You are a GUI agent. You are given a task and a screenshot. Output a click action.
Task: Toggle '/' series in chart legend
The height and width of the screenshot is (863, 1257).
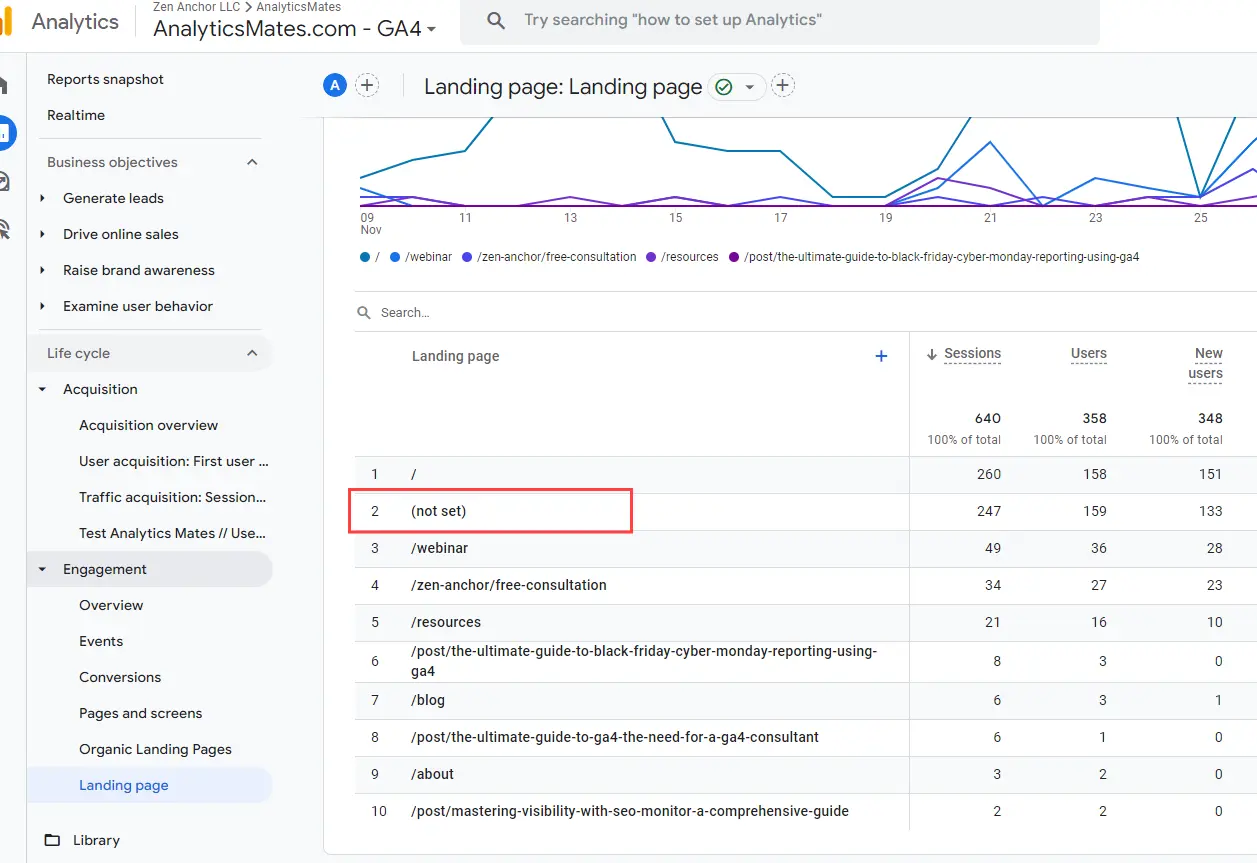point(370,257)
